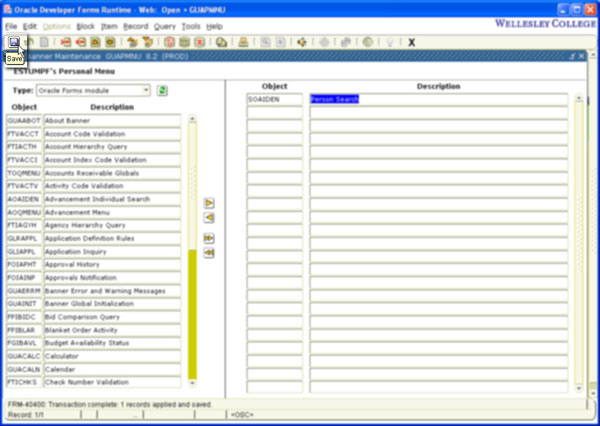
Task: Click the double left-arrow Remove All button
Action: pos(209,253)
